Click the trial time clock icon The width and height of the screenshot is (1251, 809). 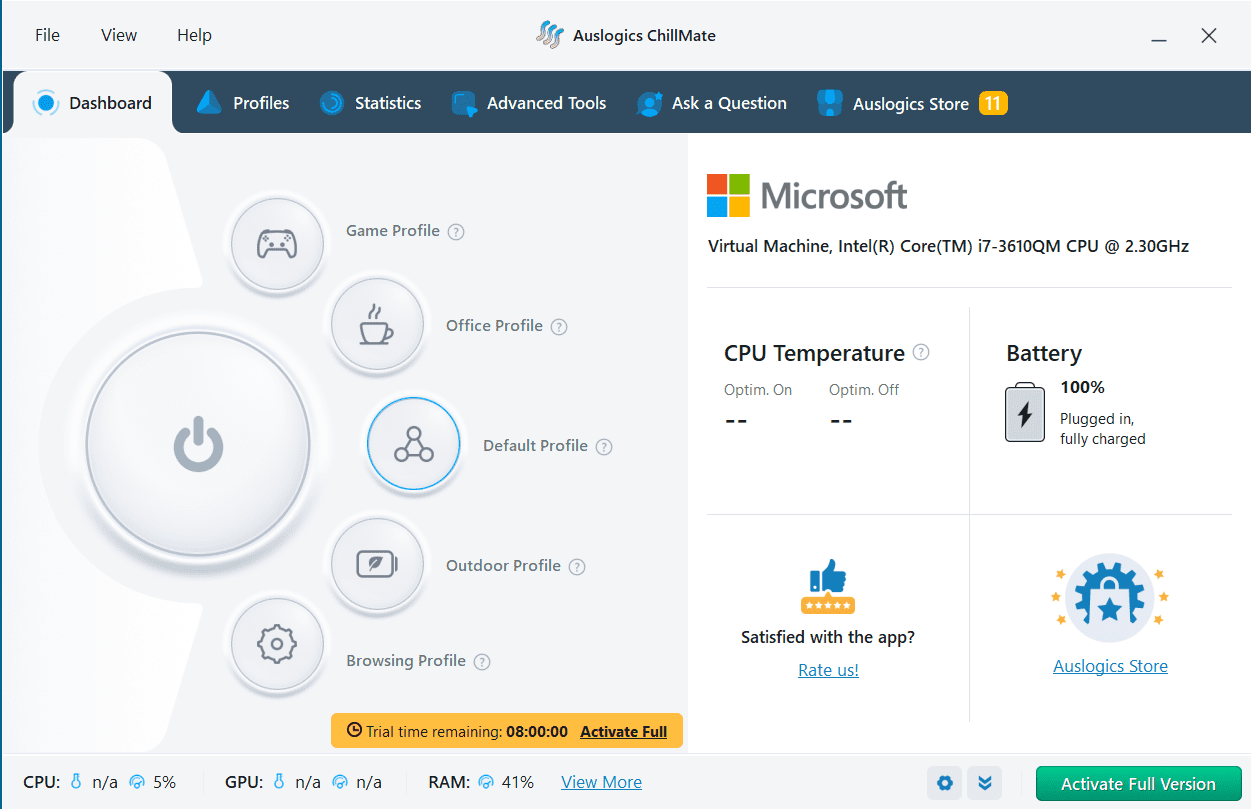354,730
